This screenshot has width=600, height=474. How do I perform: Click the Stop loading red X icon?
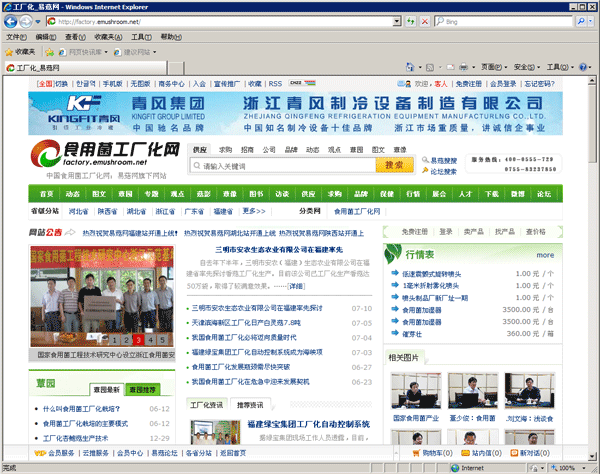click(427, 21)
